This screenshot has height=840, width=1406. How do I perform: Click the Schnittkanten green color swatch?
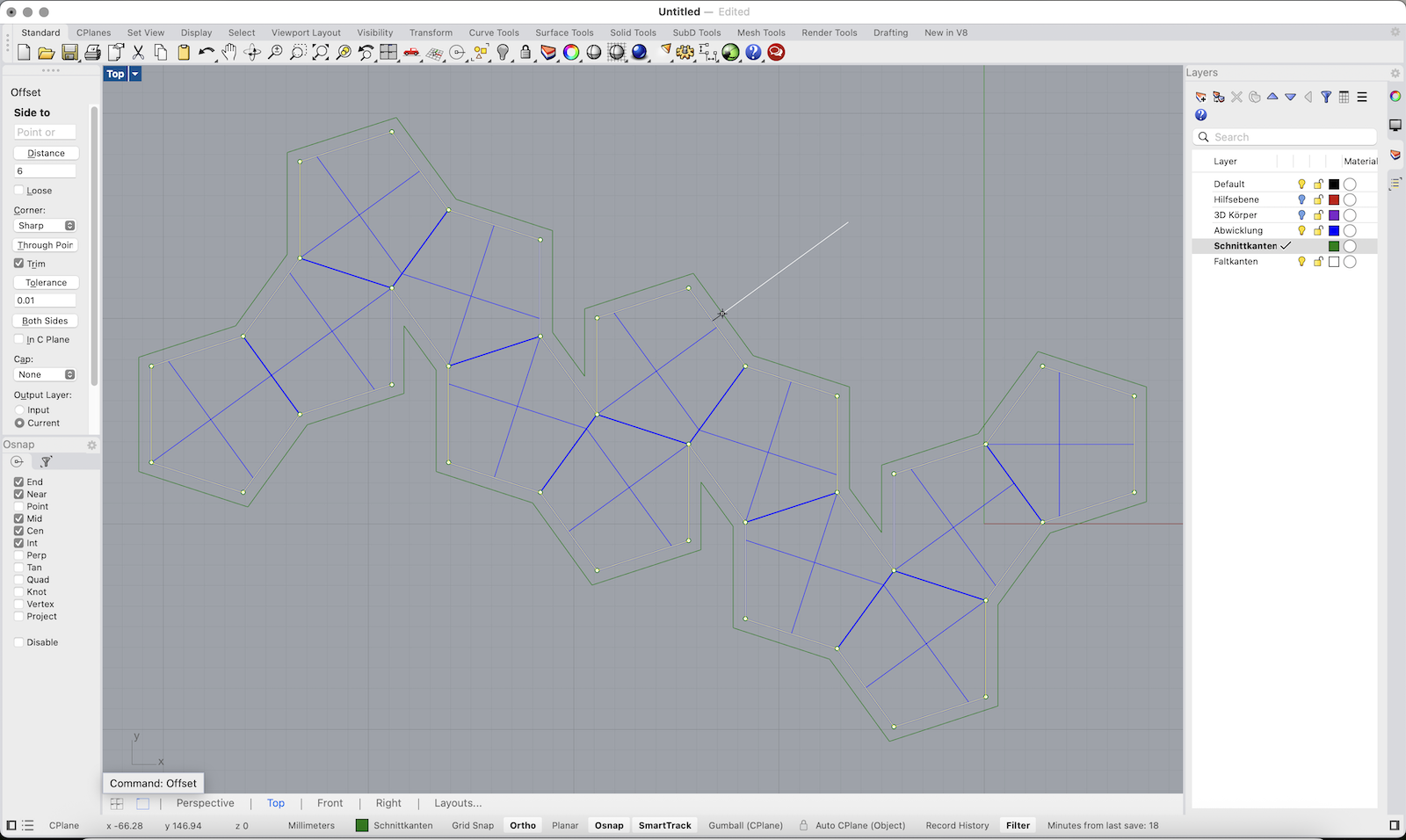click(1334, 246)
